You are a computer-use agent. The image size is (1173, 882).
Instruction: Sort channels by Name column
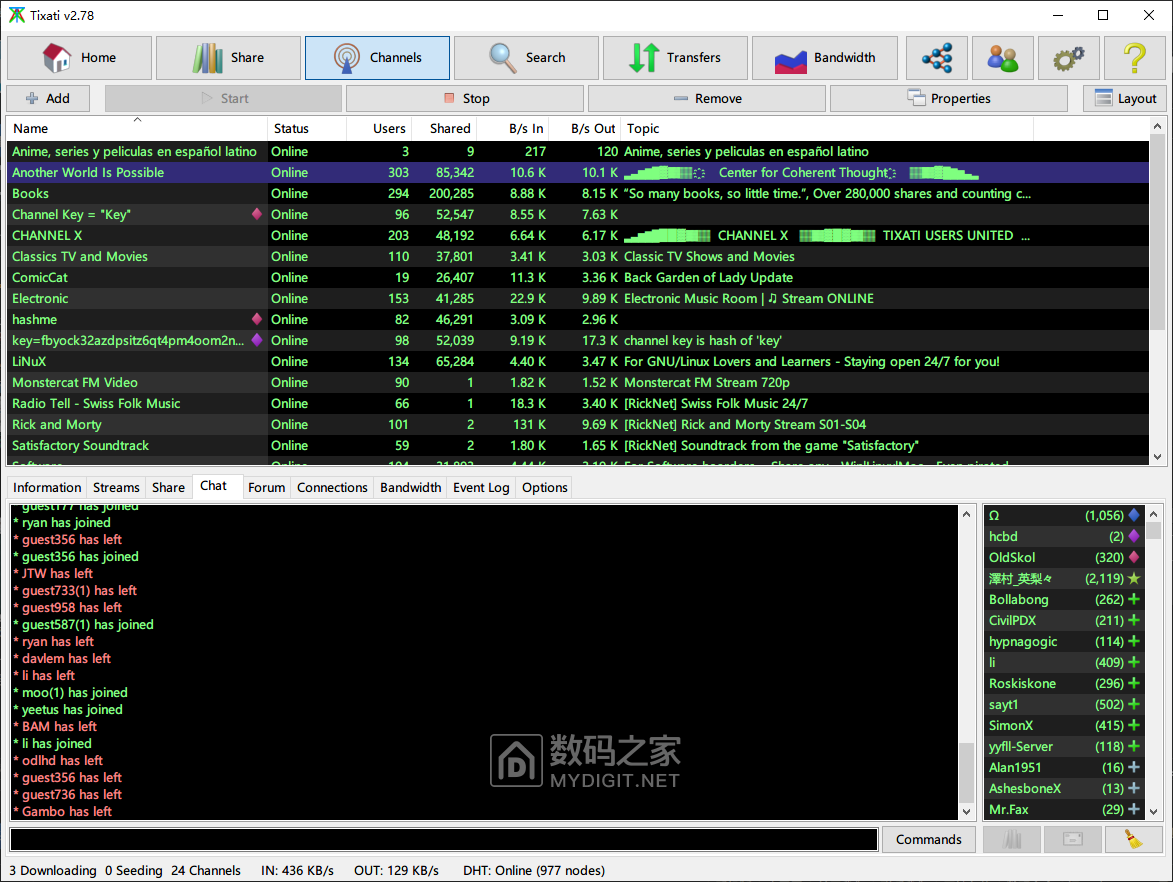point(137,128)
